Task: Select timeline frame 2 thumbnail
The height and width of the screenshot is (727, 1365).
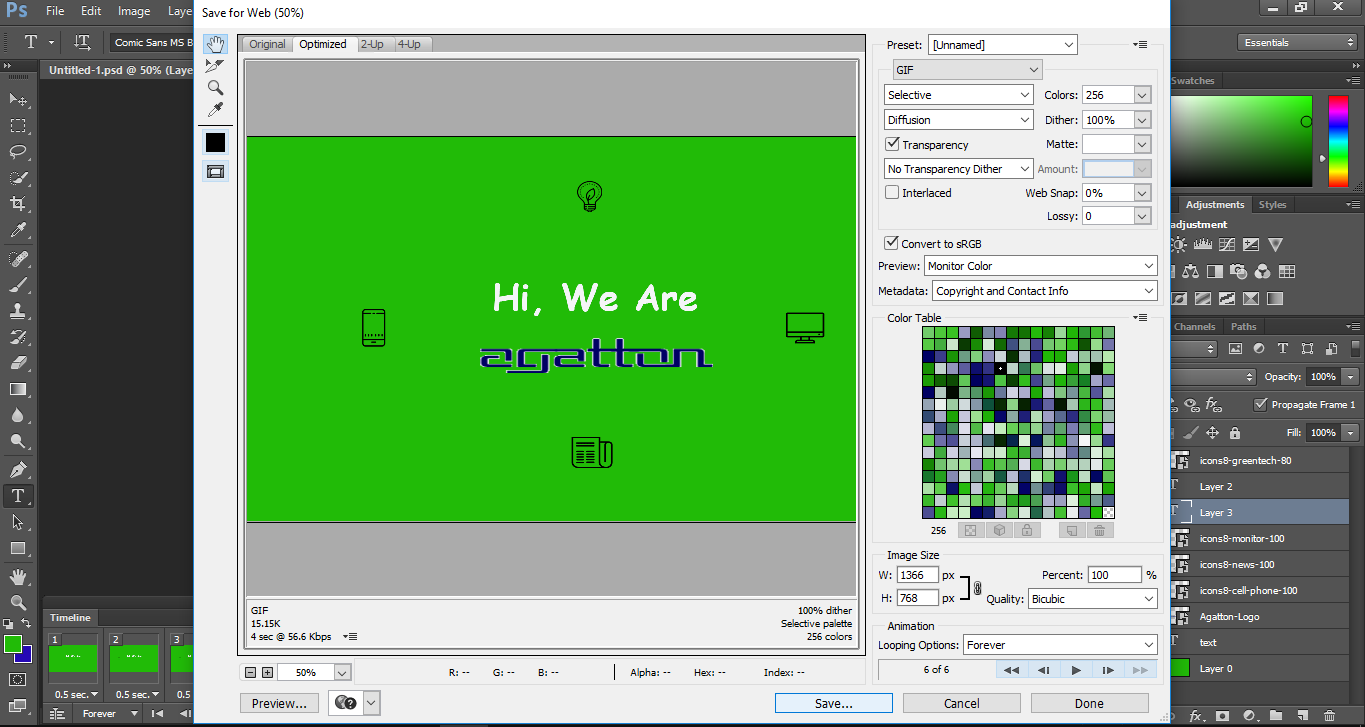Action: pyautogui.click(x=133, y=658)
